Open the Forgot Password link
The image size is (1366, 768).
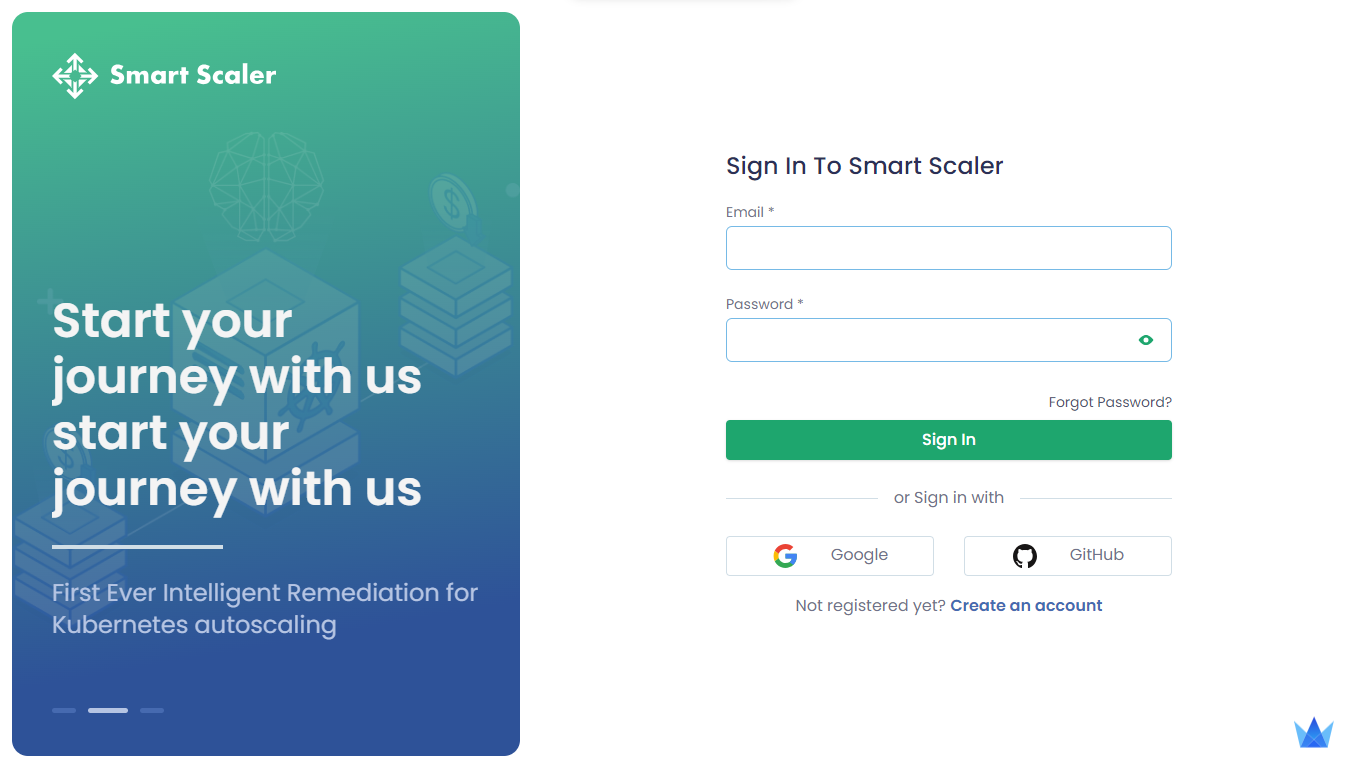click(1110, 402)
